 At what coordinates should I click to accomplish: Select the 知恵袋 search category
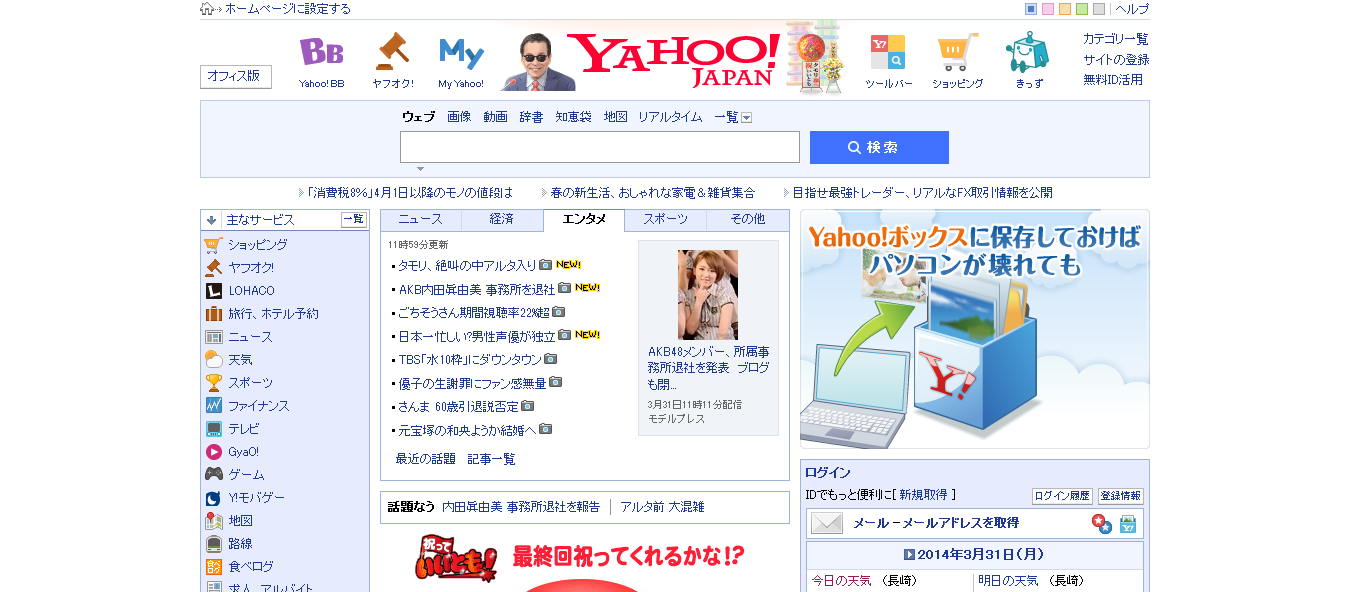coord(574,117)
